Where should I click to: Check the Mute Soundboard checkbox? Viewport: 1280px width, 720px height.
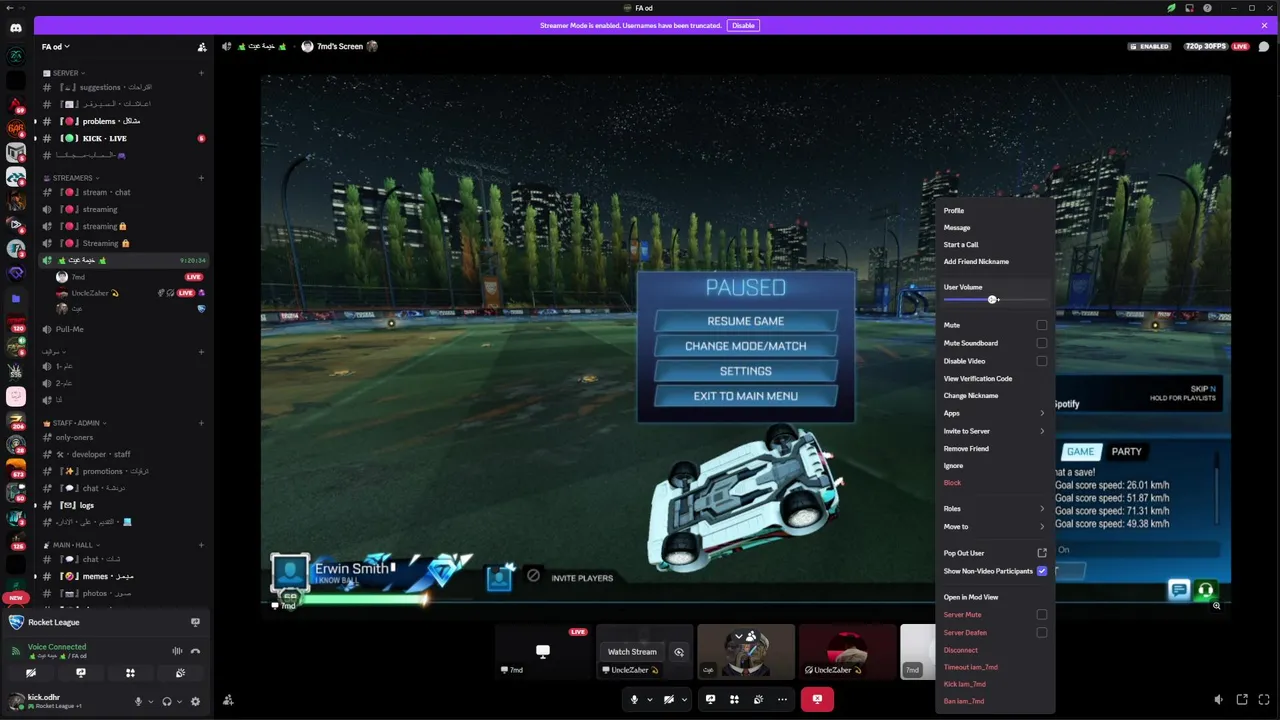coord(1042,343)
